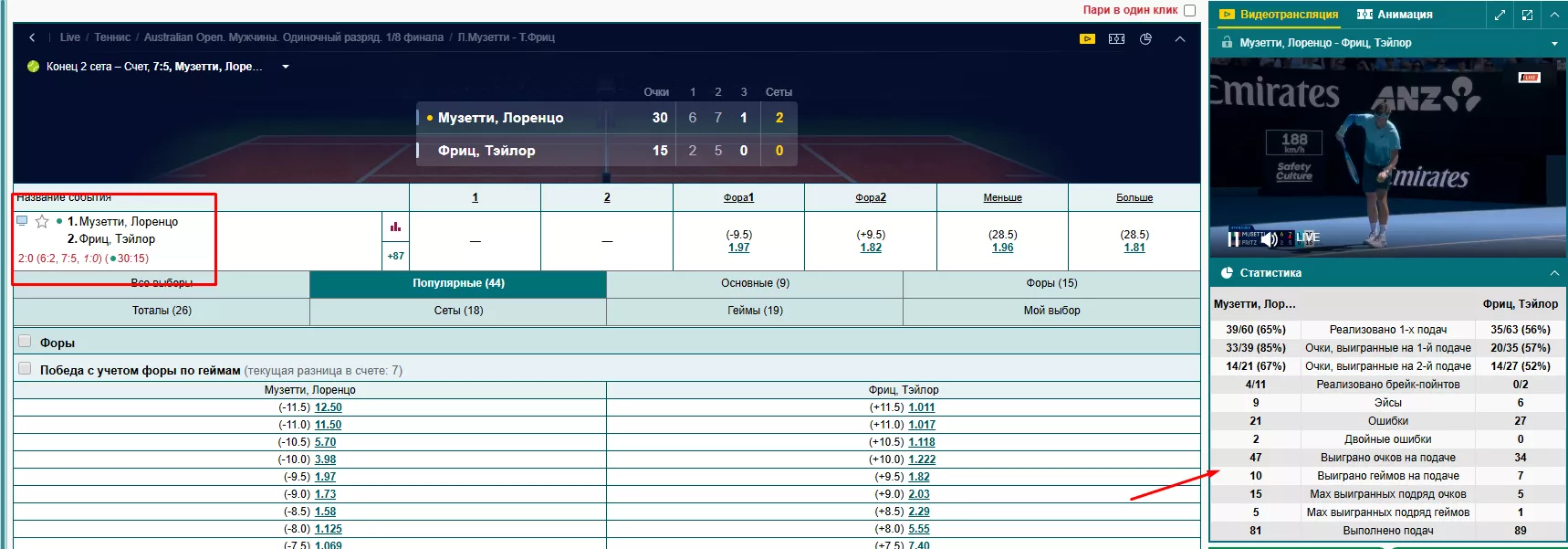Image resolution: width=1568 pixels, height=549 pixels.
Task: Click the back arrow before Live breadcrumb
Action: 32,37
